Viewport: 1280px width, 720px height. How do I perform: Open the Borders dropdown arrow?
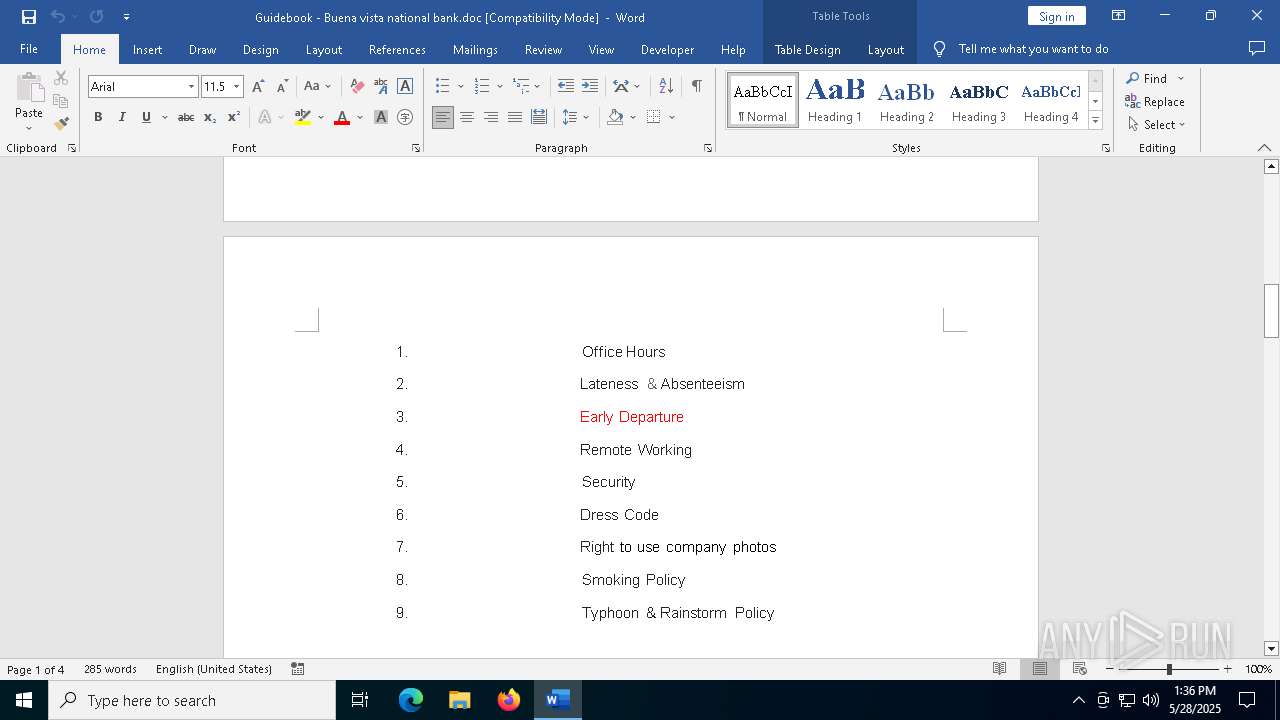click(x=672, y=117)
